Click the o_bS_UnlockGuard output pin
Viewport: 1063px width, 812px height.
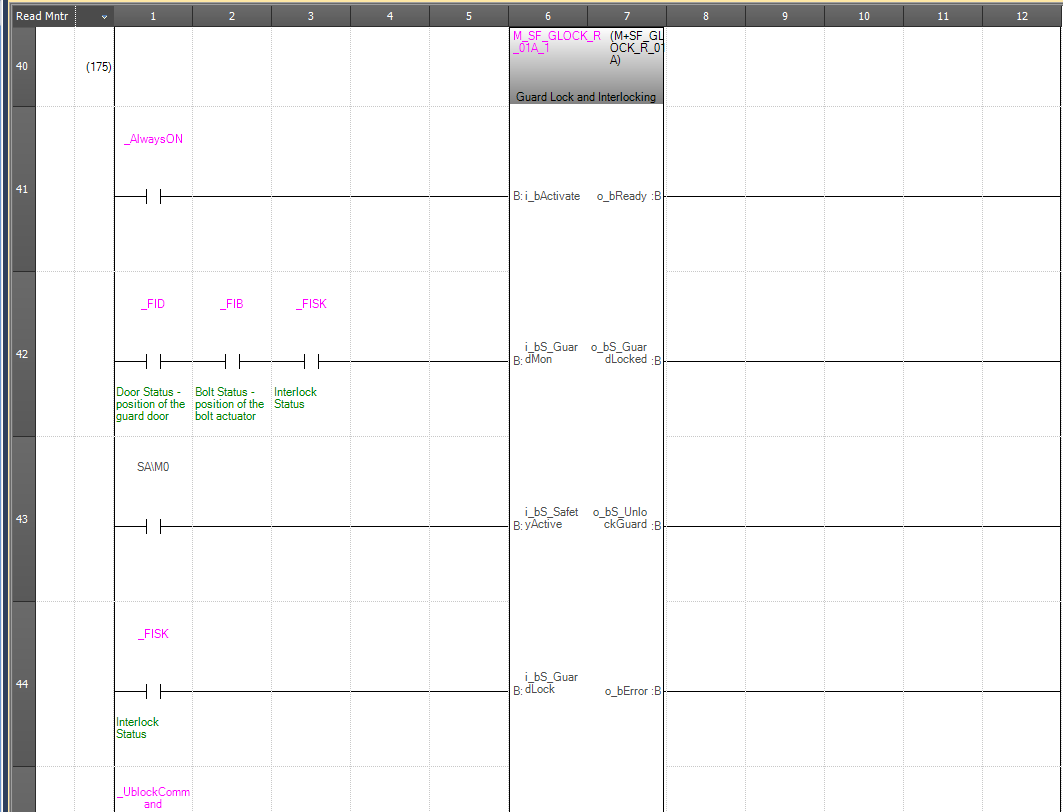(x=620, y=519)
